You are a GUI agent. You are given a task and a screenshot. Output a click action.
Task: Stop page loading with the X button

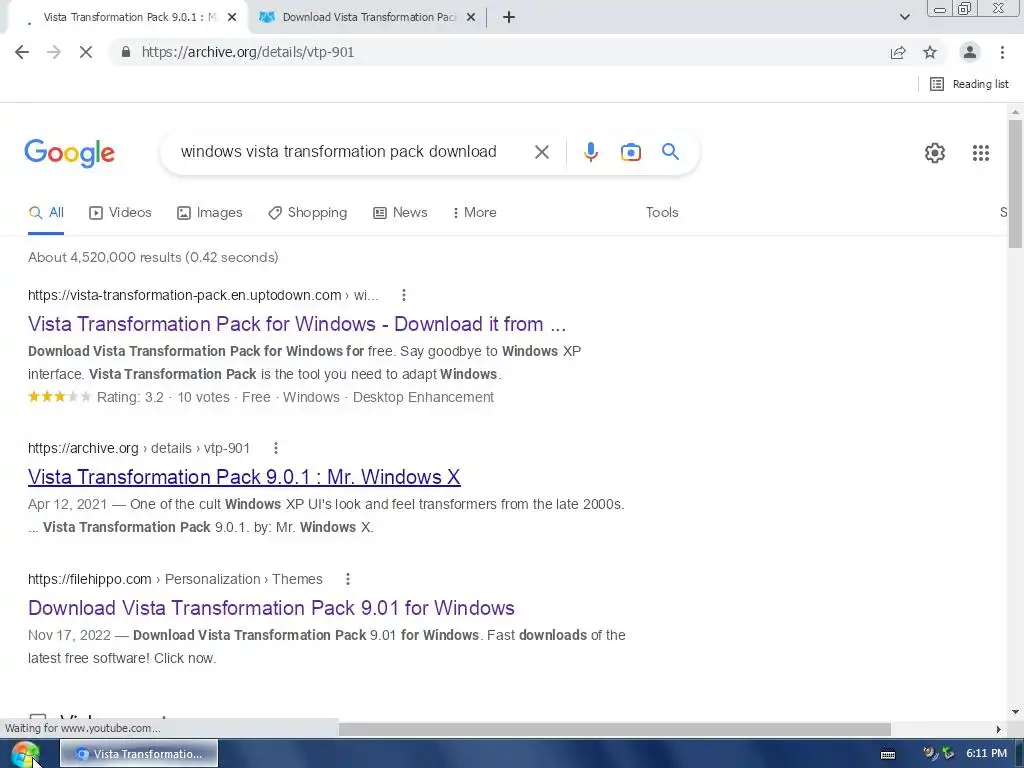coord(86,52)
